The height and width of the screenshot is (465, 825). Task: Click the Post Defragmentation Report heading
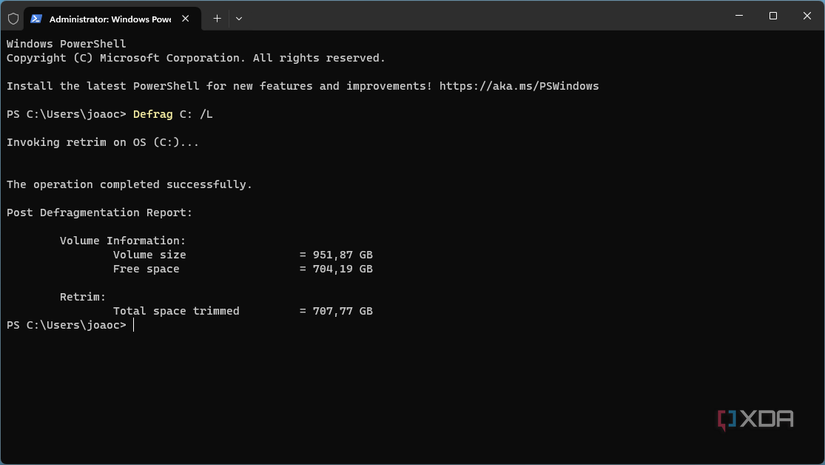coord(99,213)
